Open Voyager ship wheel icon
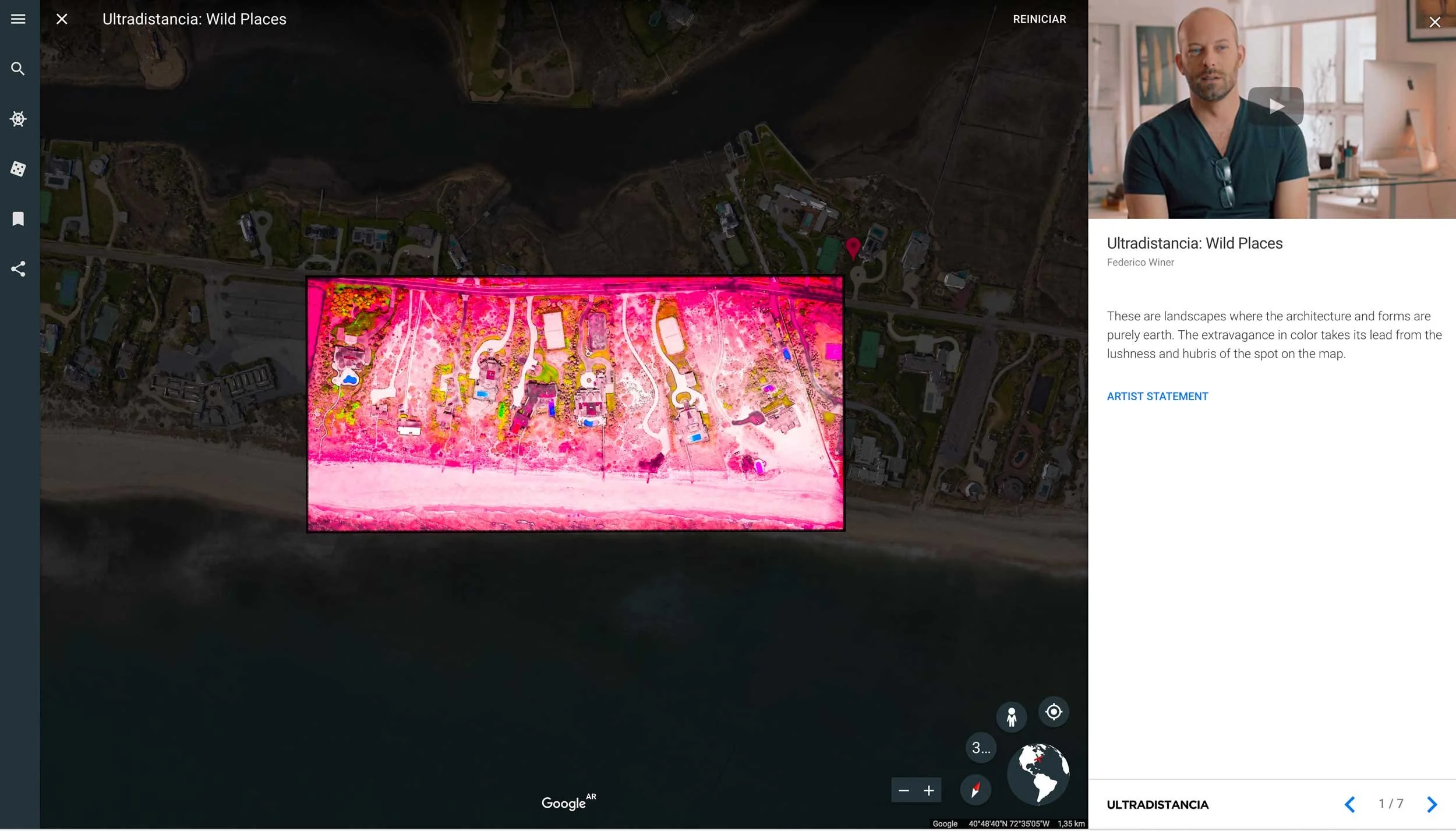Viewport: 1456px width, 831px height. pyautogui.click(x=18, y=119)
